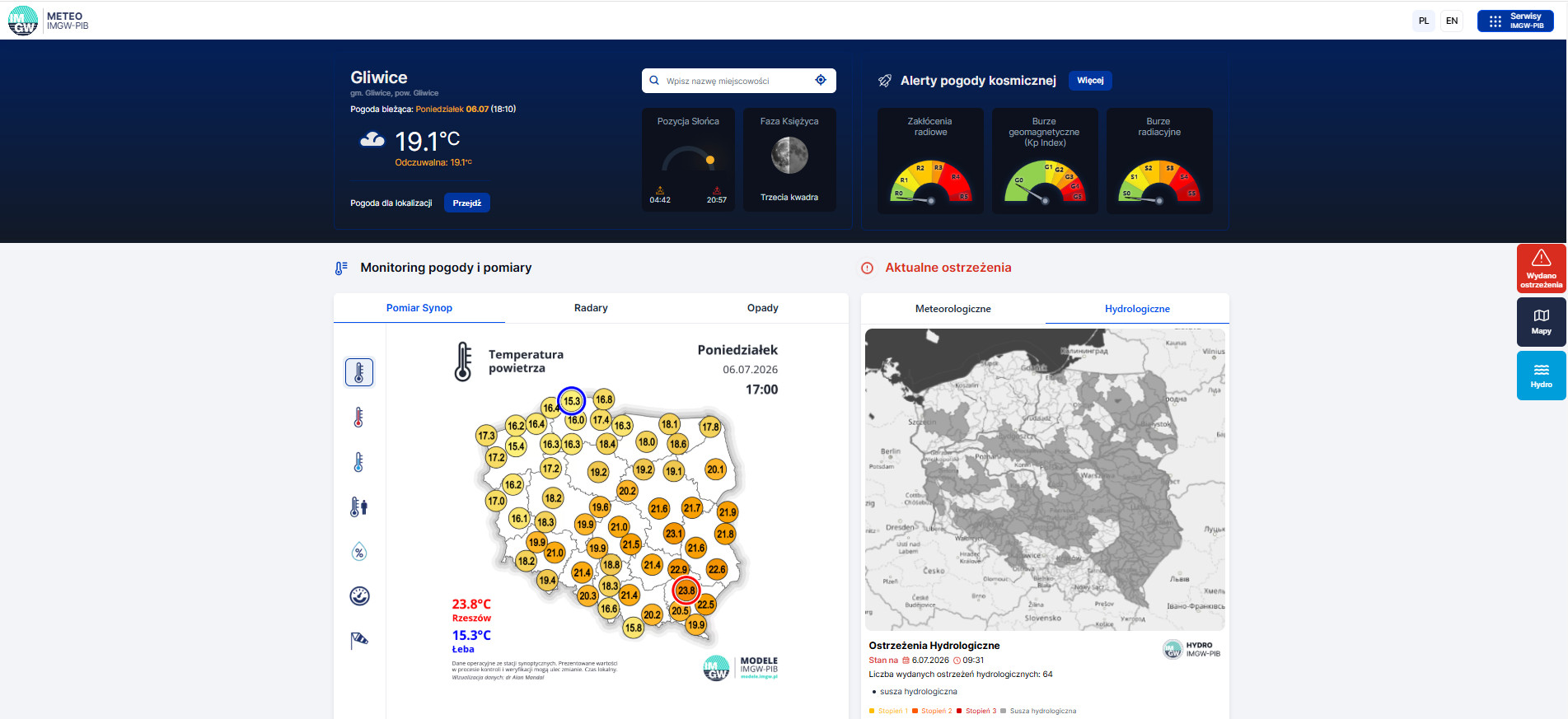The height and width of the screenshot is (719, 1568).
Task: Click the search magnifier icon
Action: 654,81
